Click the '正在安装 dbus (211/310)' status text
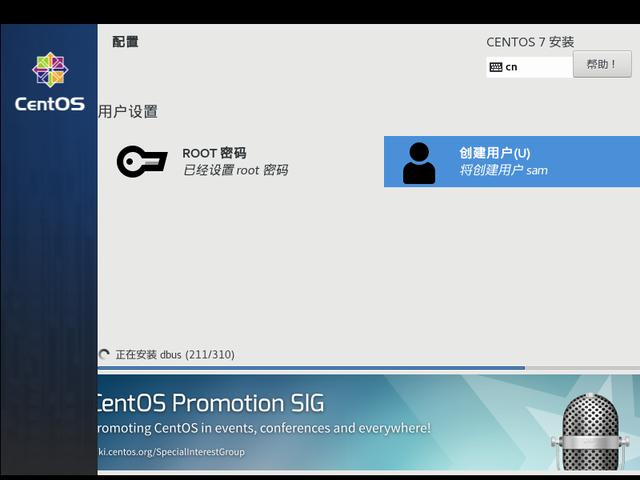 (175, 354)
